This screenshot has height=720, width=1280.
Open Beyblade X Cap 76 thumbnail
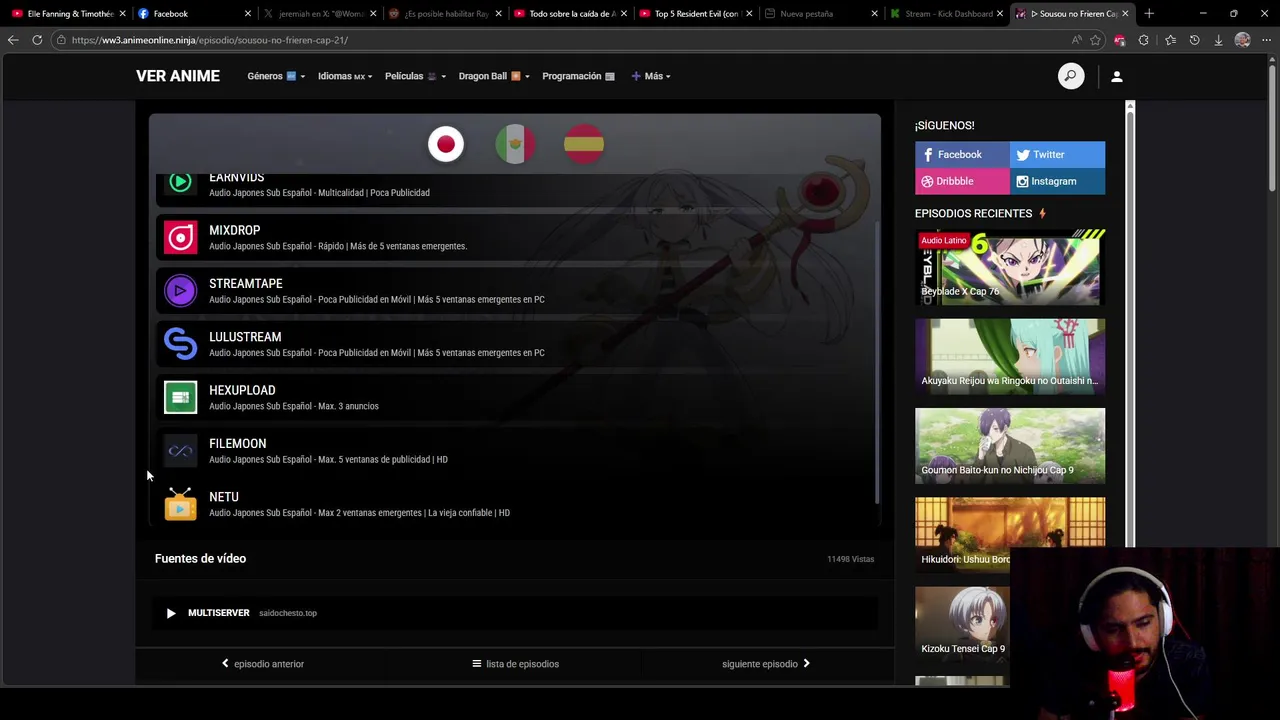click(1010, 267)
